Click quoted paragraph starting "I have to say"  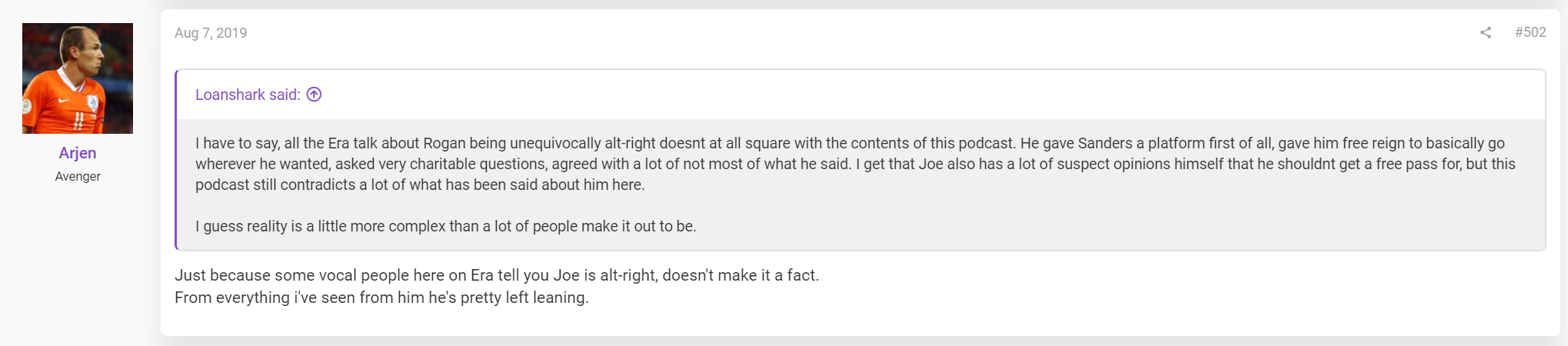(x=855, y=164)
